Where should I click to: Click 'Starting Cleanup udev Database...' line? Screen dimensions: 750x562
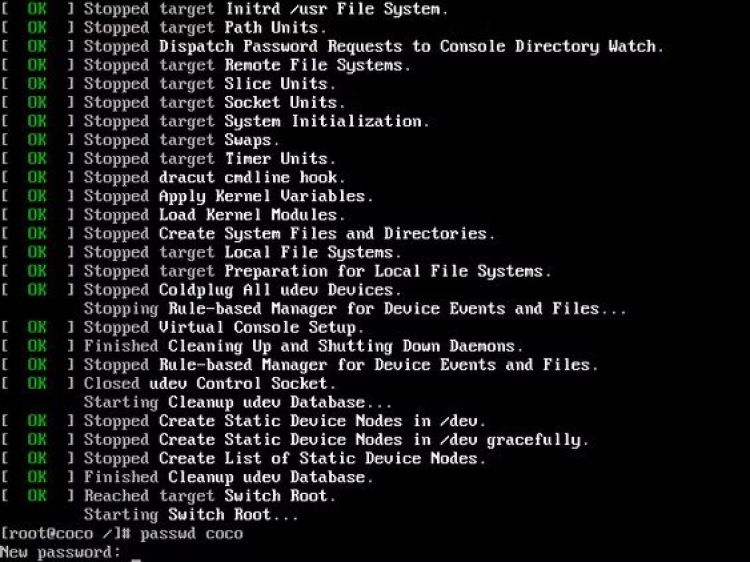[238, 402]
